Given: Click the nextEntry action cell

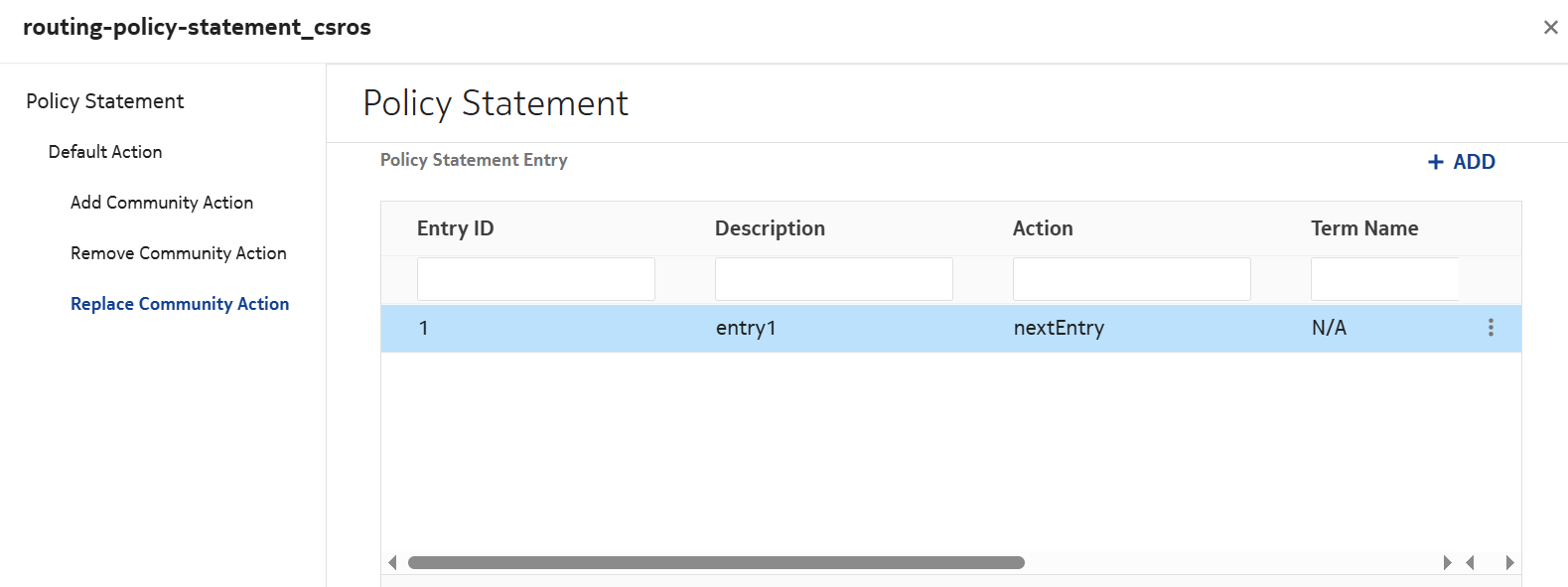Looking at the screenshot, I should pos(1059,329).
